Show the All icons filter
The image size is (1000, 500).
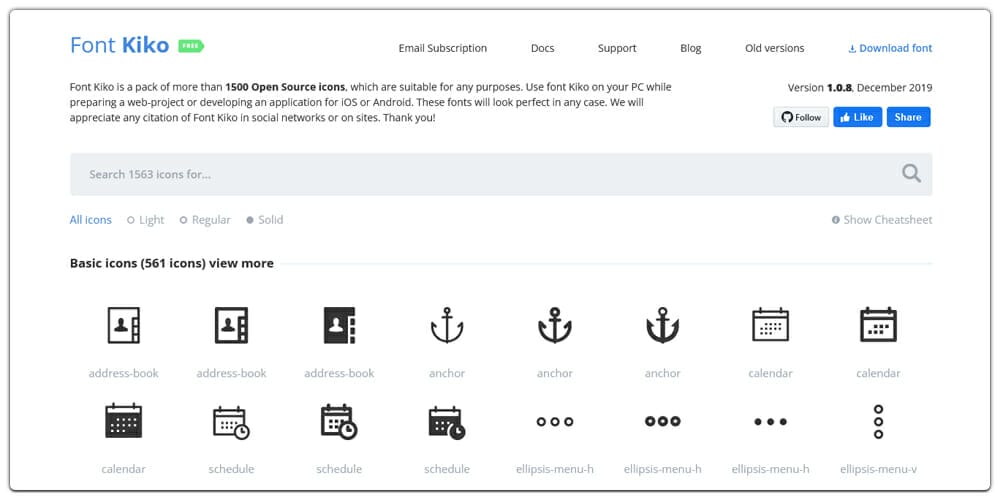click(91, 220)
